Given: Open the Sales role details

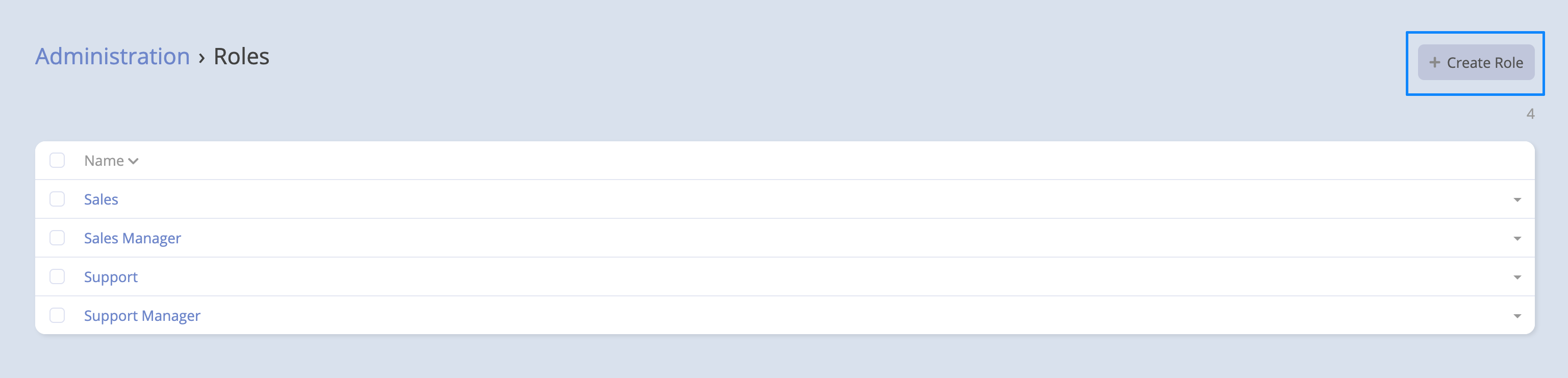Looking at the screenshot, I should [x=101, y=199].
